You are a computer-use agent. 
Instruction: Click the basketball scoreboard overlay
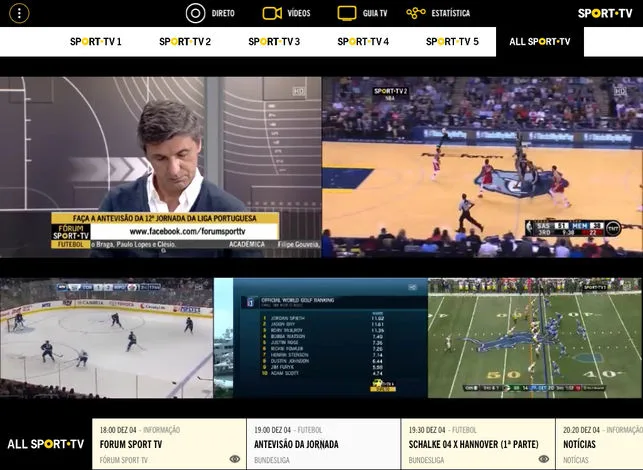[x=573, y=229]
